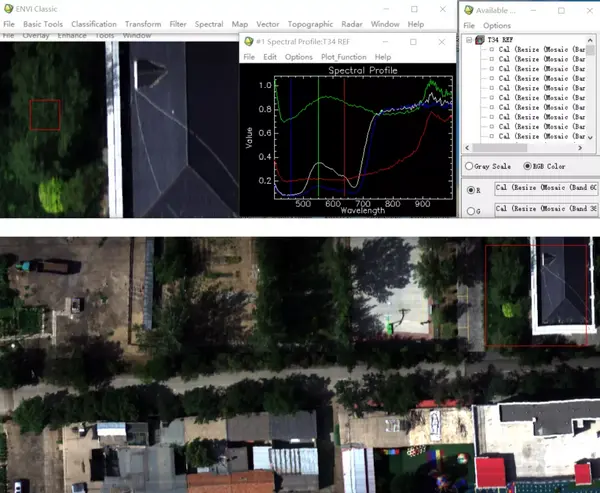The height and width of the screenshot is (493, 600).
Task: Open the Vector menu
Action: tap(267, 24)
